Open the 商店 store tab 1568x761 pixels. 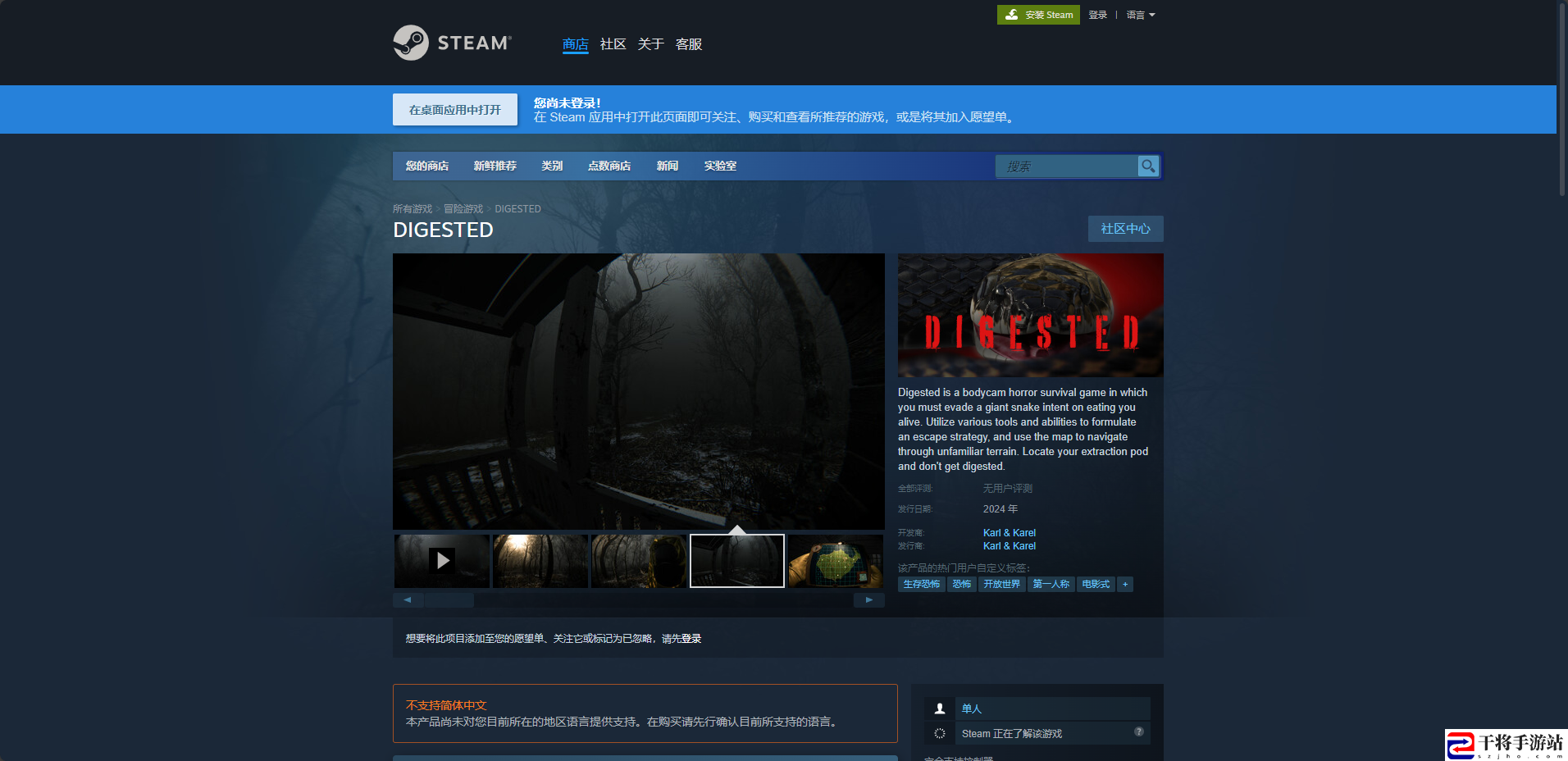(x=575, y=44)
